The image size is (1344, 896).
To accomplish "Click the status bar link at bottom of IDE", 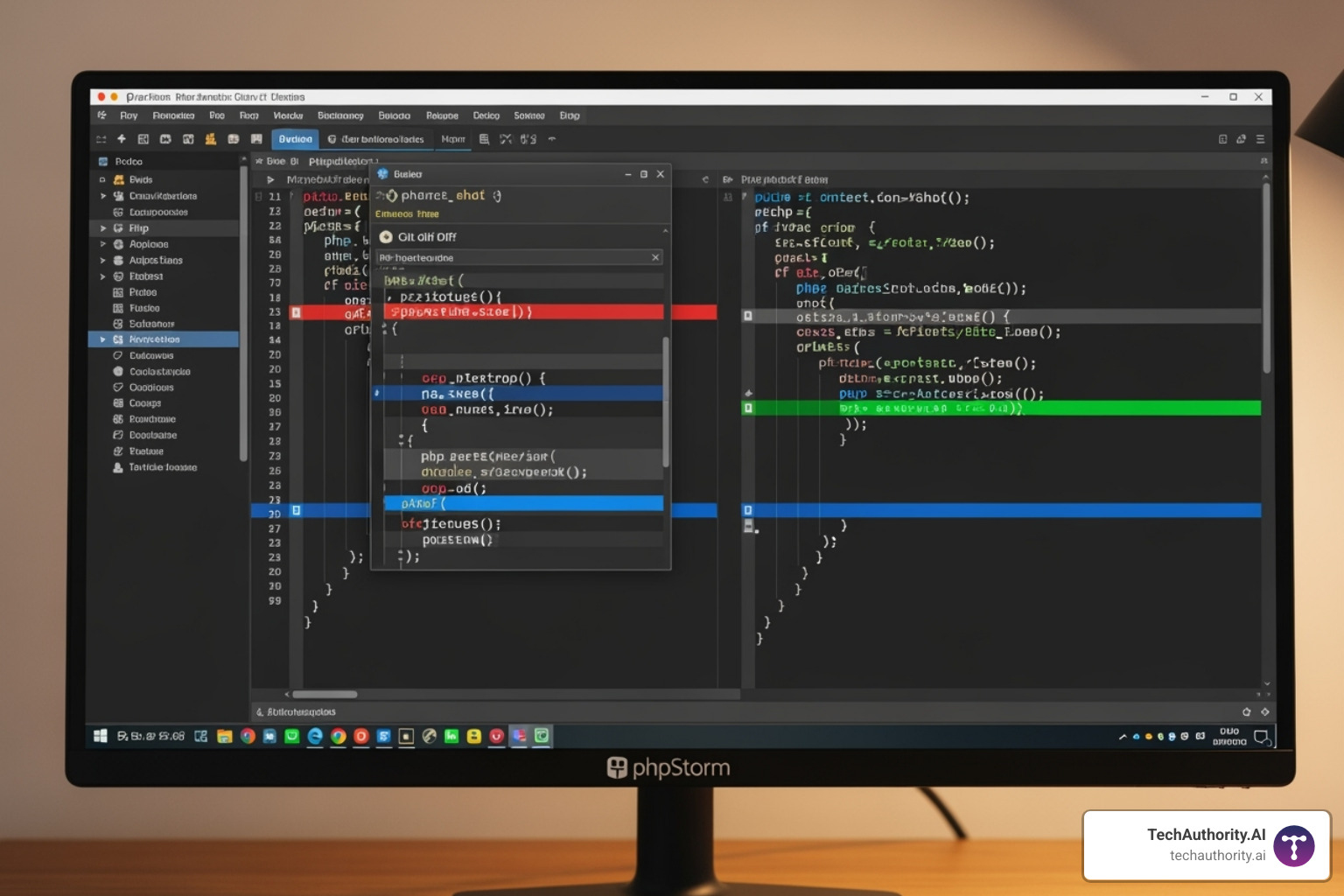I will (302, 711).
